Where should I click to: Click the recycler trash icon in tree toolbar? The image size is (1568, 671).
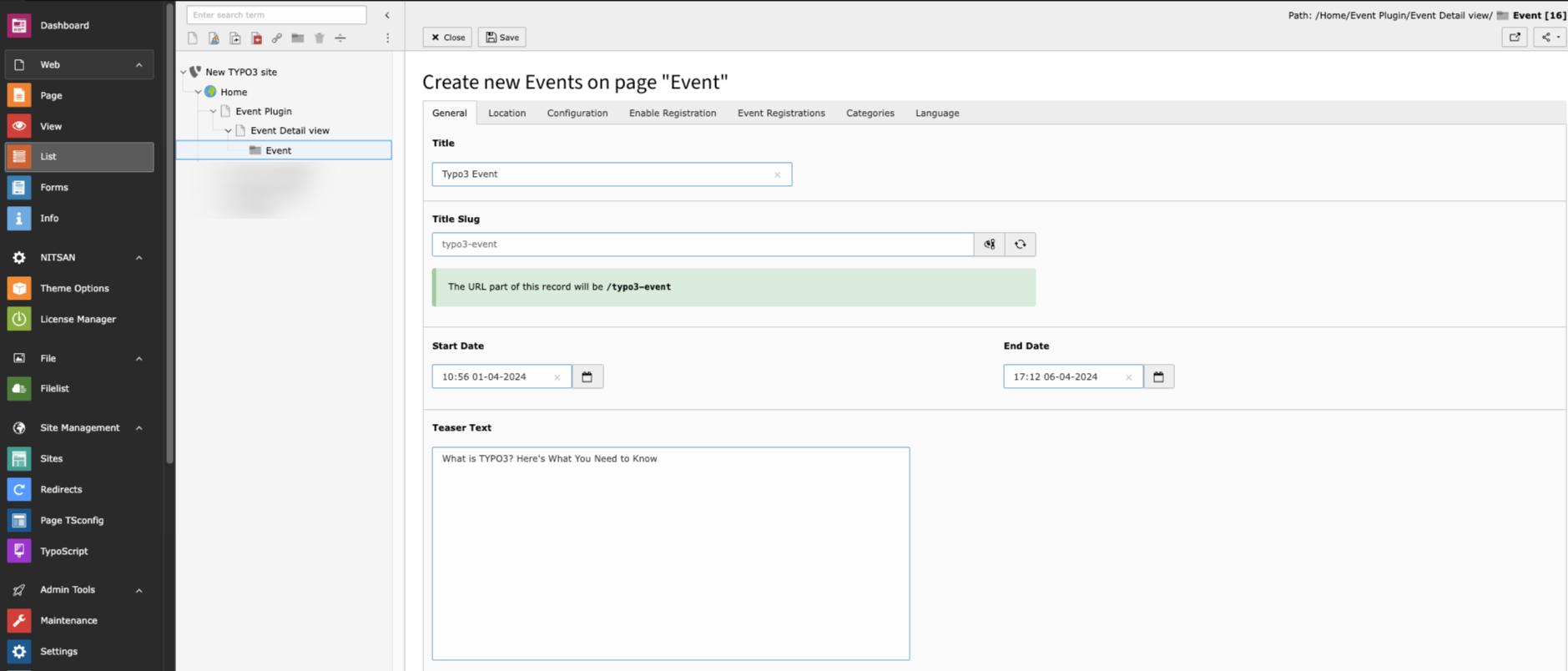[320, 38]
